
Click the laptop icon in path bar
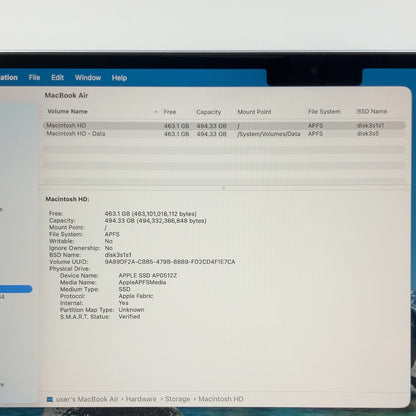pyautogui.click(x=50, y=399)
